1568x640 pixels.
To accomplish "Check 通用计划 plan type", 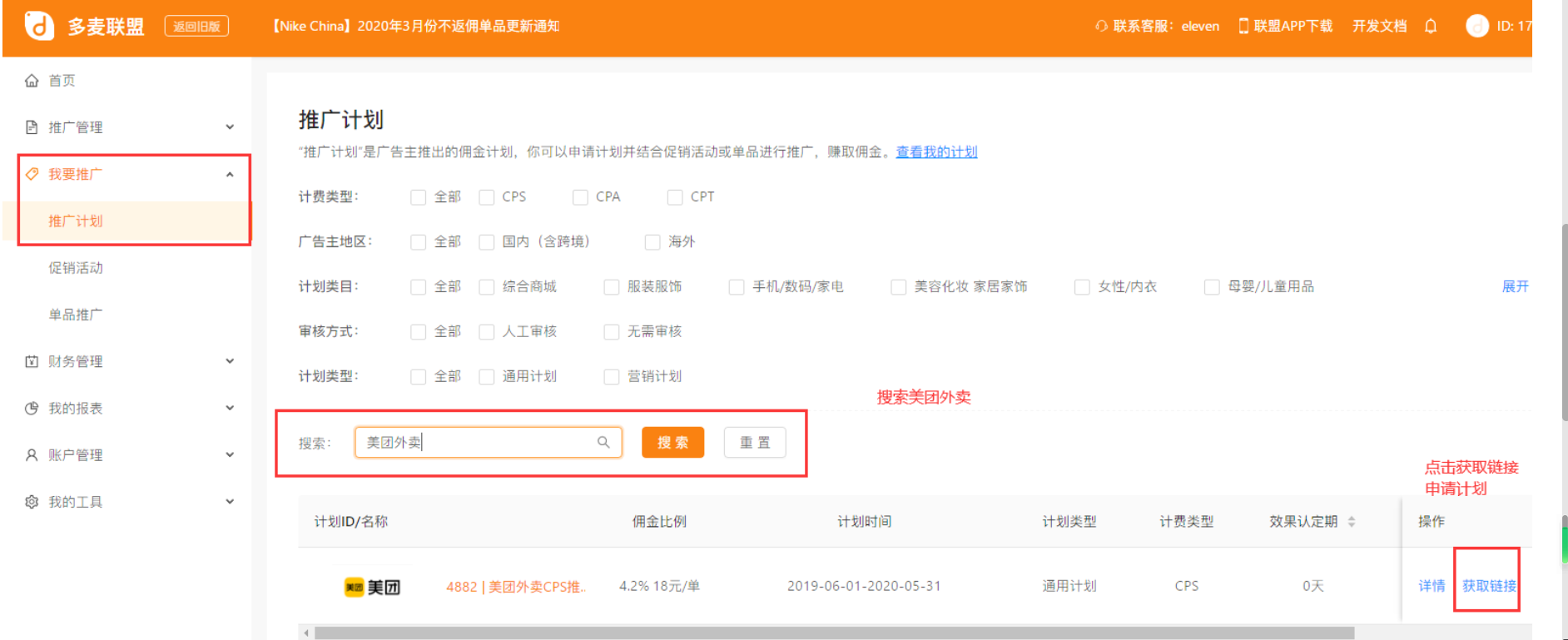I will pos(486,377).
